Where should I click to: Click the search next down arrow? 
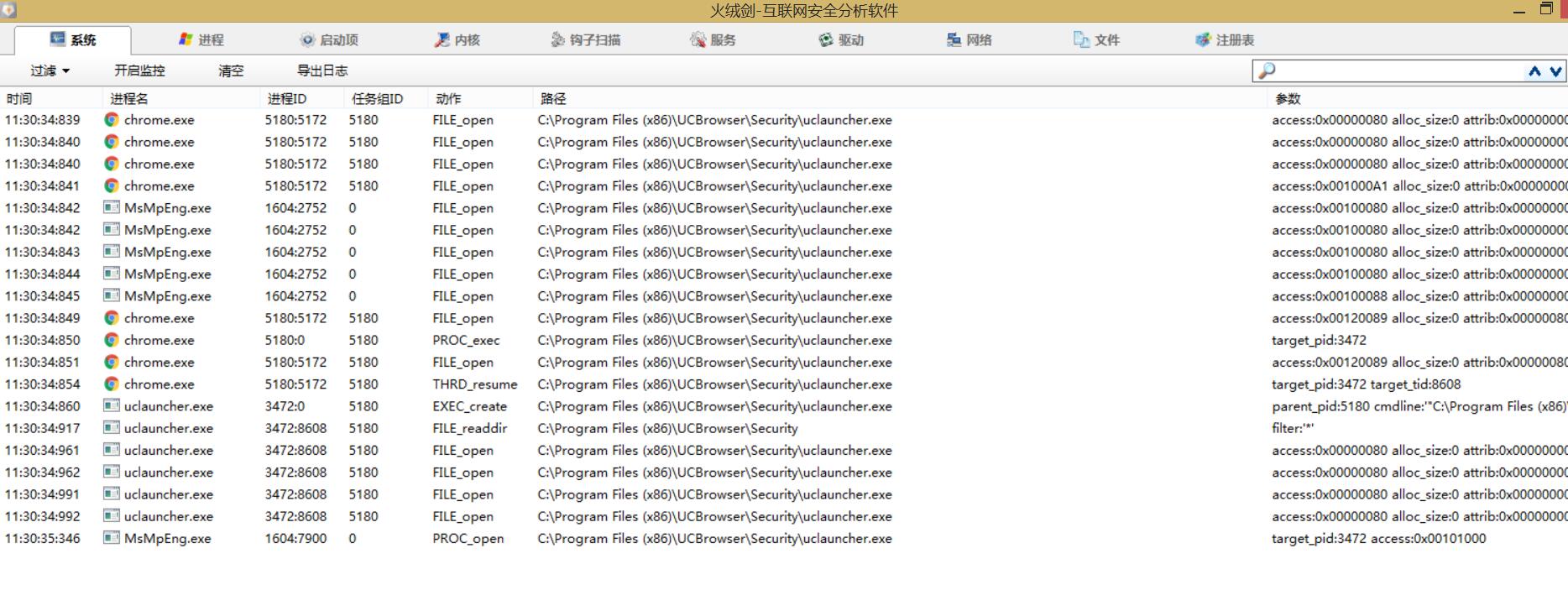1555,71
